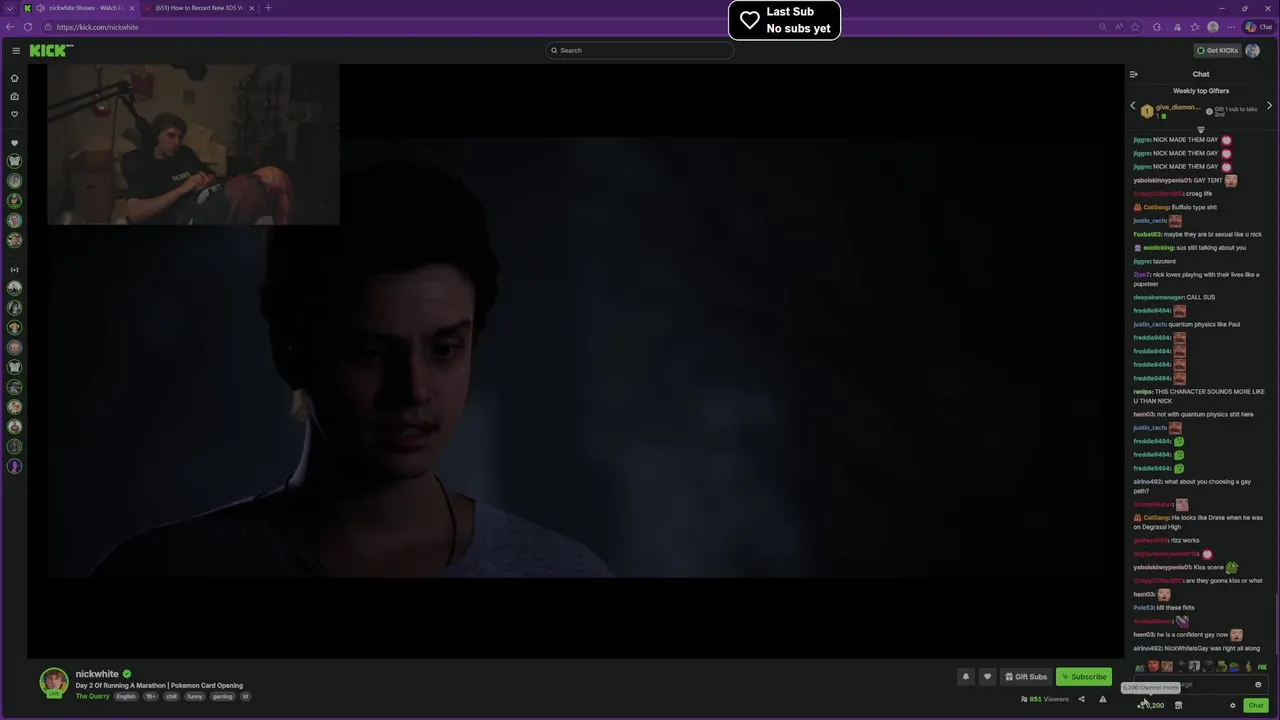Collapse the chat panel arrow icon
The height and width of the screenshot is (720, 1280).
pyautogui.click(x=1133, y=74)
